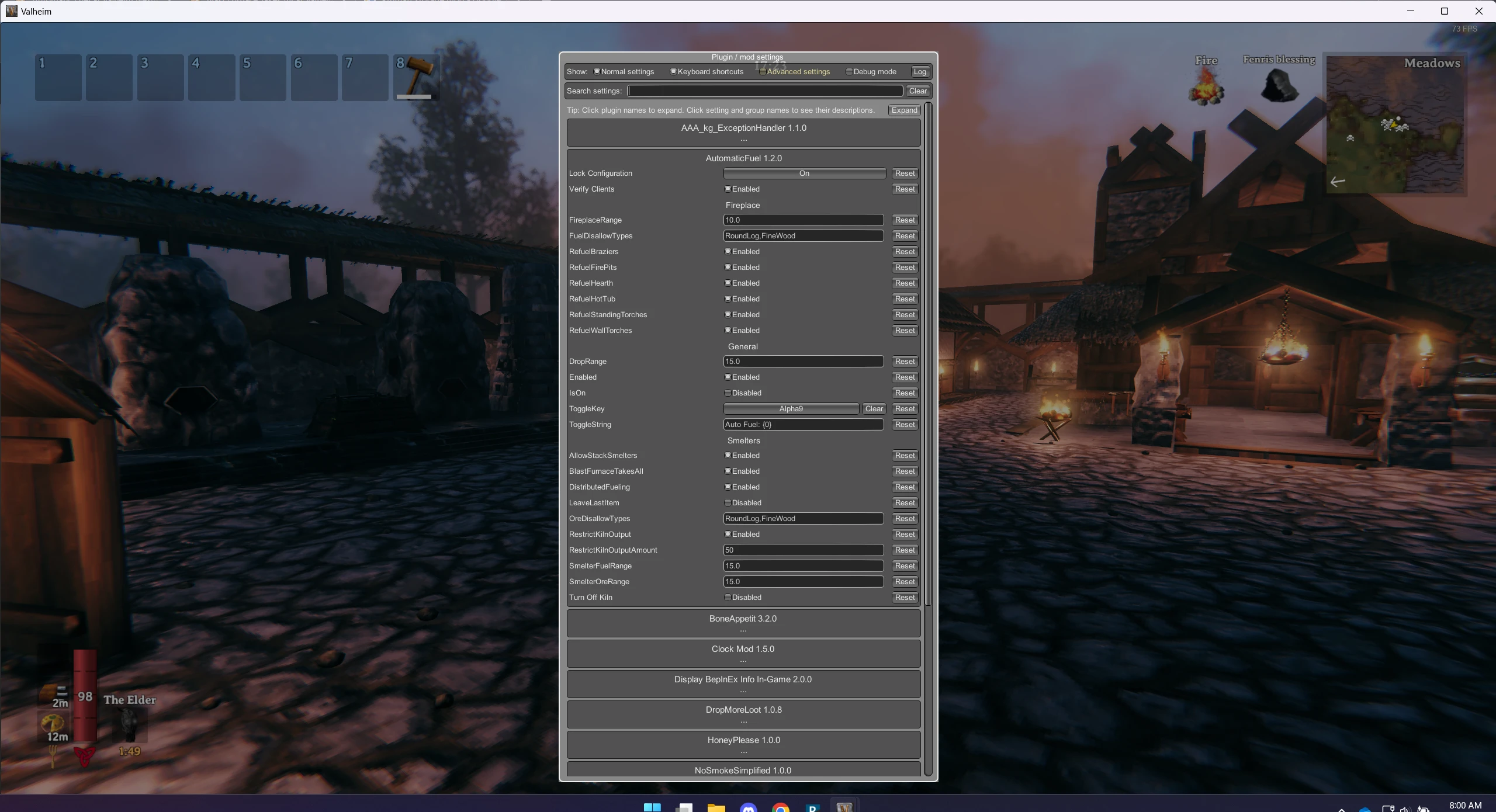Image resolution: width=1496 pixels, height=812 pixels.
Task: Select empty hotbar slot 7
Action: pyautogui.click(x=365, y=77)
